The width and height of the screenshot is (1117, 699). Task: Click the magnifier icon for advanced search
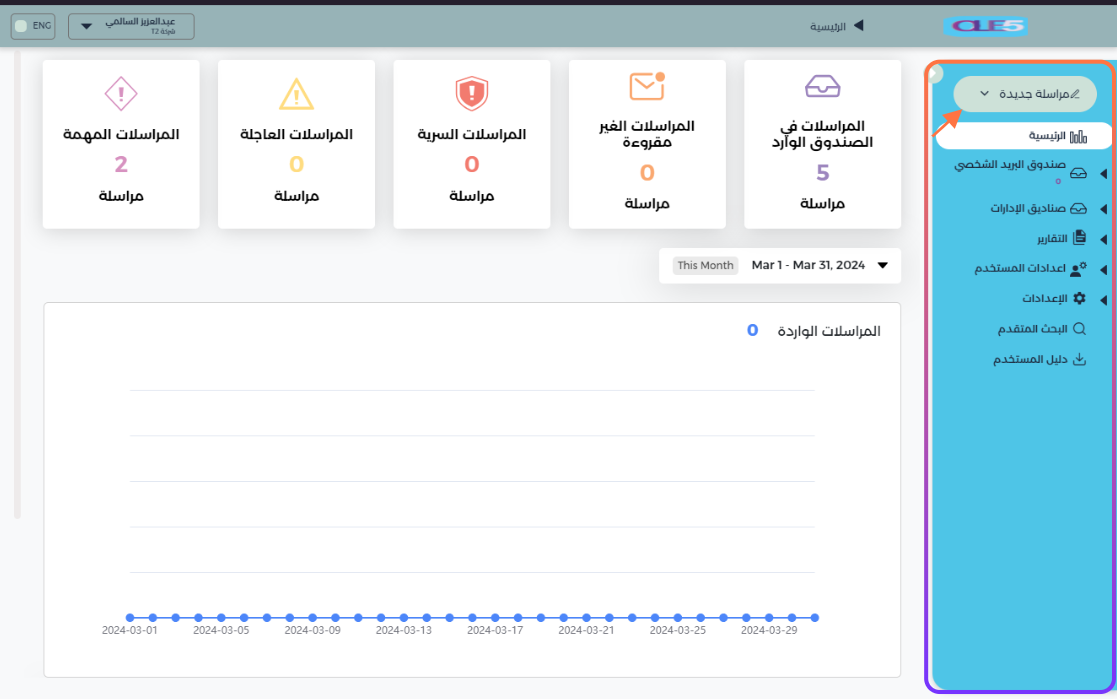click(x=1079, y=329)
